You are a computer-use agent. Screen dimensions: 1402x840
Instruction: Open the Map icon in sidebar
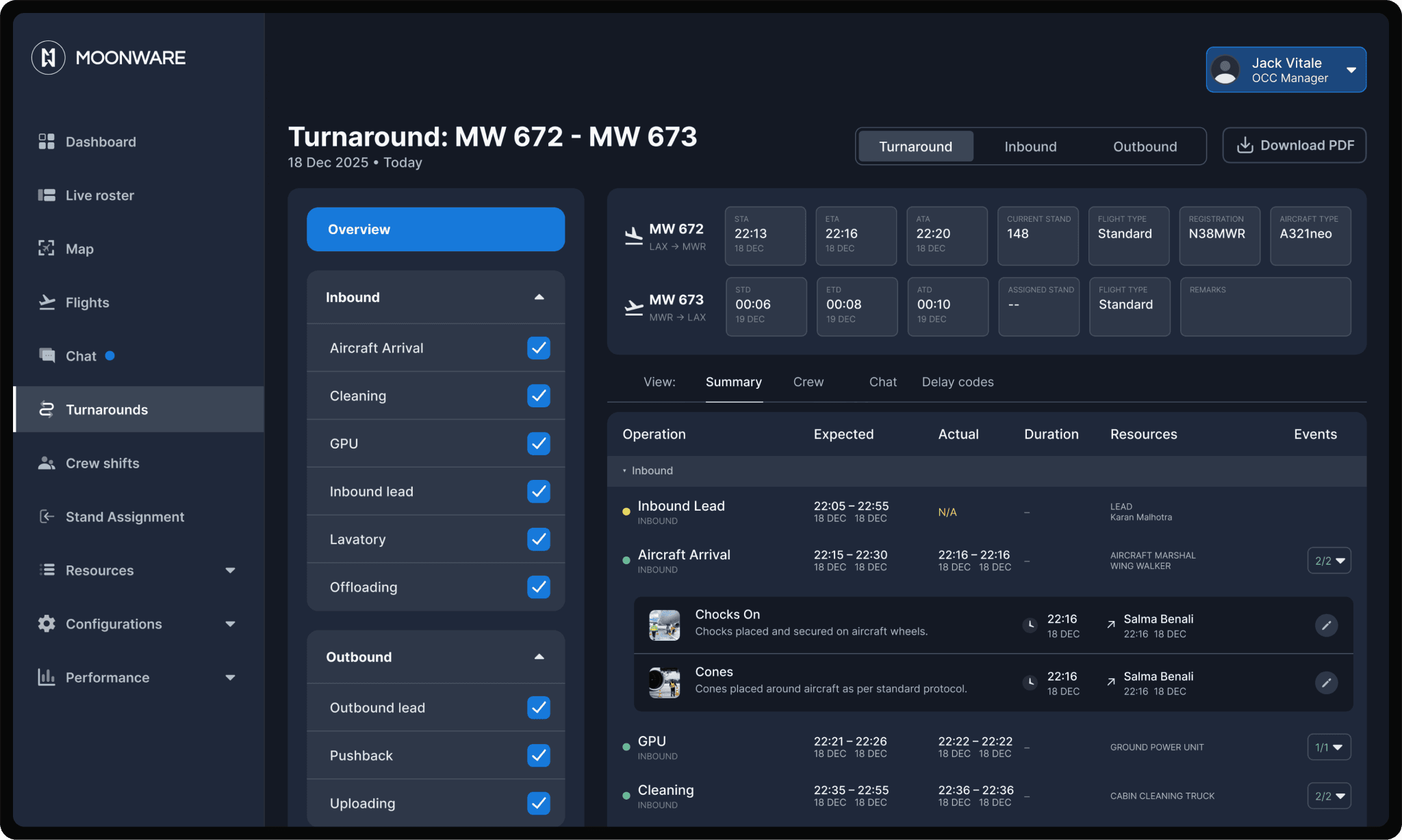pos(47,249)
